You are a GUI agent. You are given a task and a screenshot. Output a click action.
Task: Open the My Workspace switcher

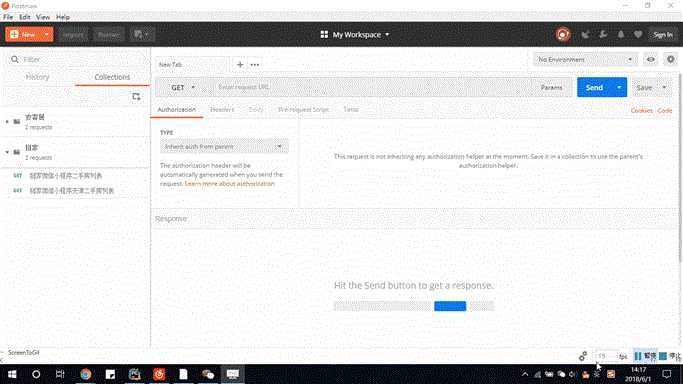point(355,34)
